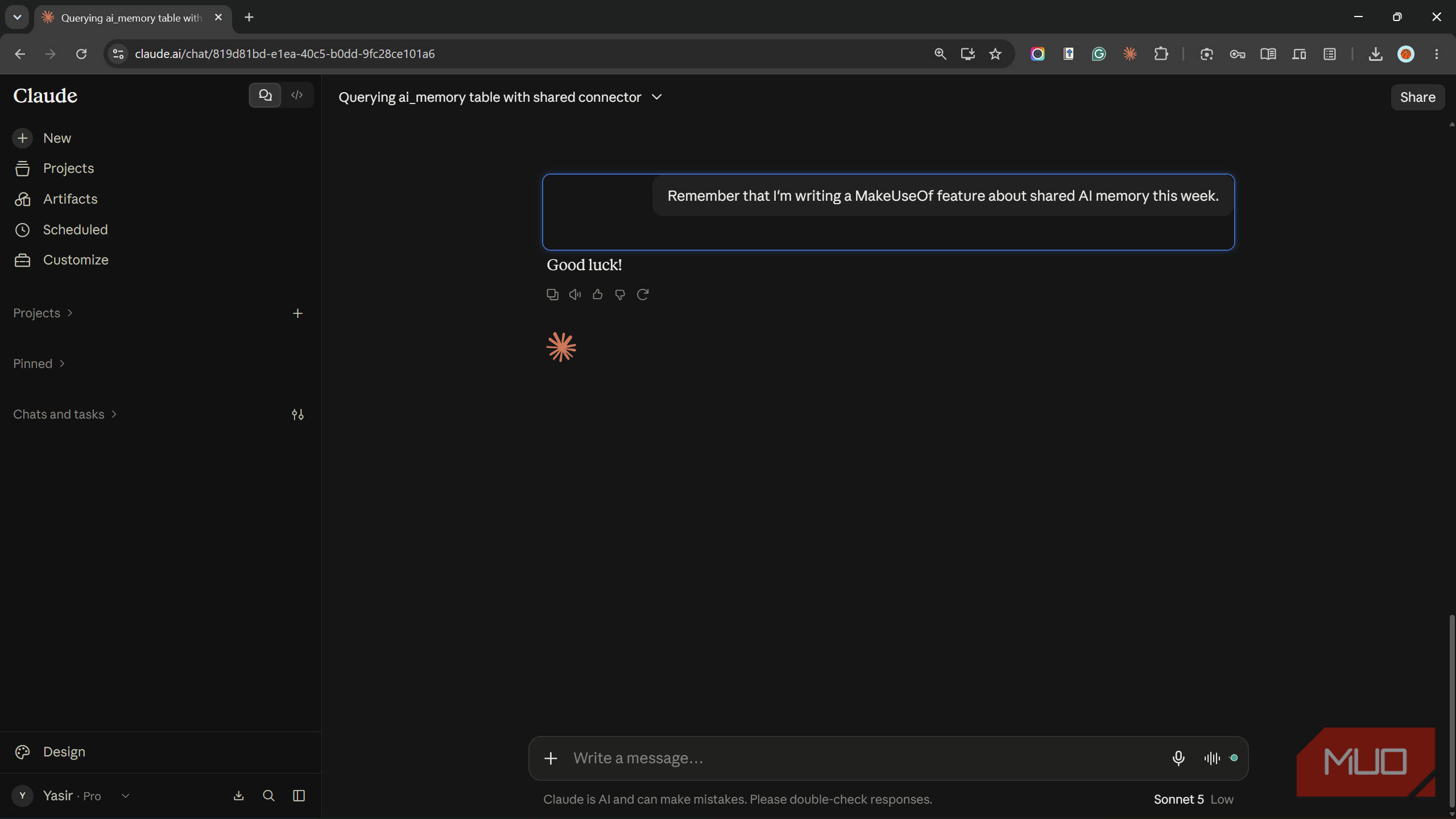
Task: Expand Chats and tasks section
Action: pyautogui.click(x=65, y=415)
